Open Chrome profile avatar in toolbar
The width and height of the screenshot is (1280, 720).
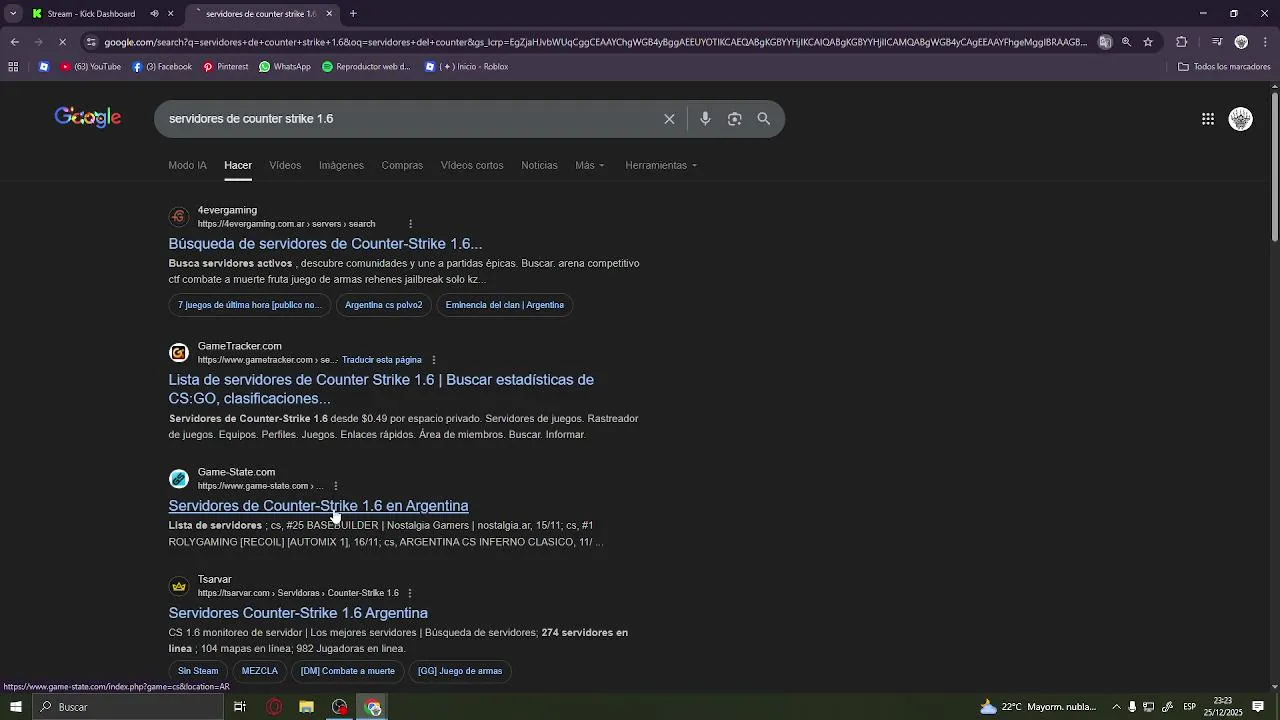[x=1241, y=42]
